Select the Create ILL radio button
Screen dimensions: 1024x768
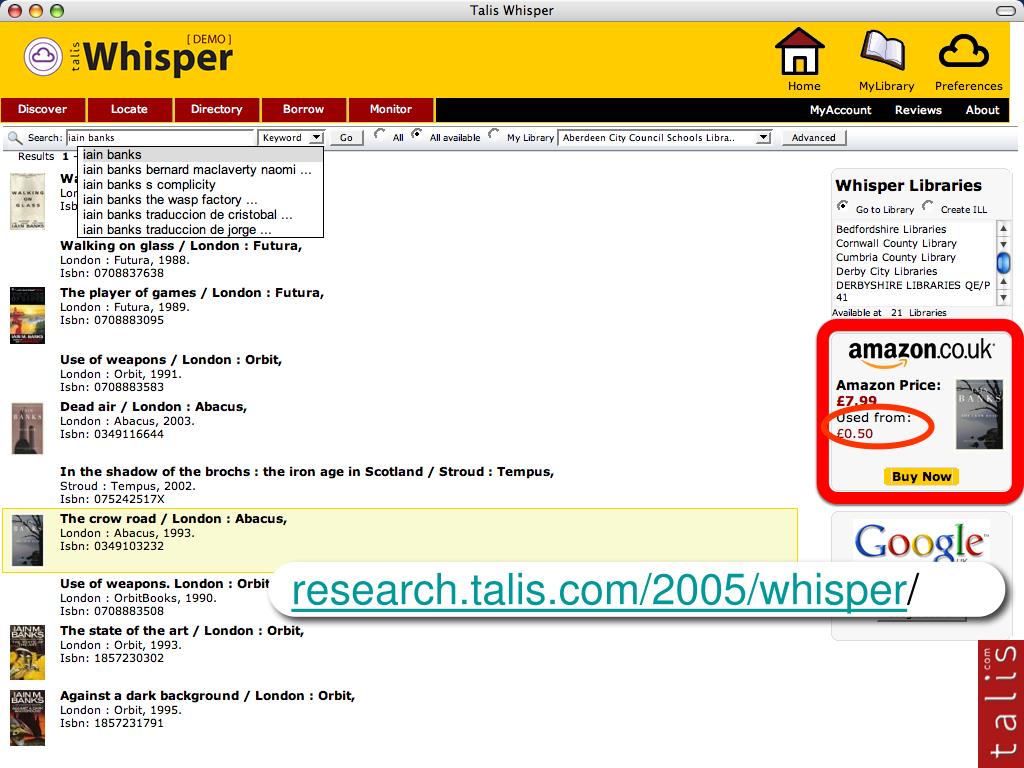(928, 206)
